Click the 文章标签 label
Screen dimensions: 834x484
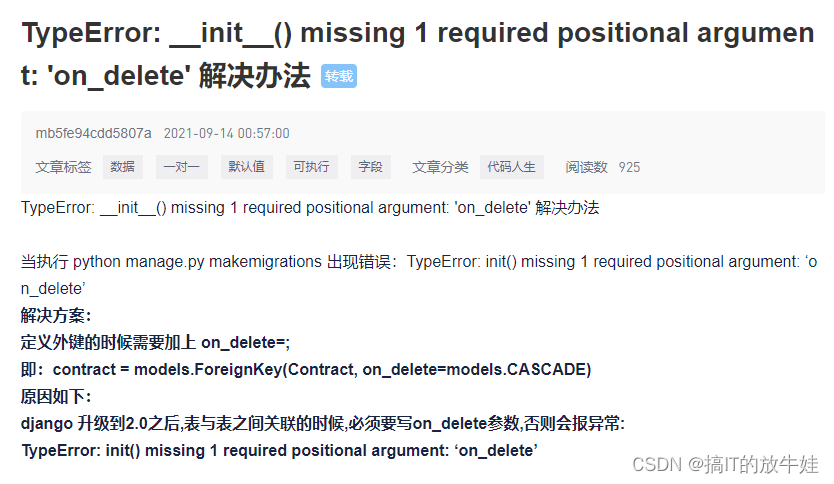(63, 167)
